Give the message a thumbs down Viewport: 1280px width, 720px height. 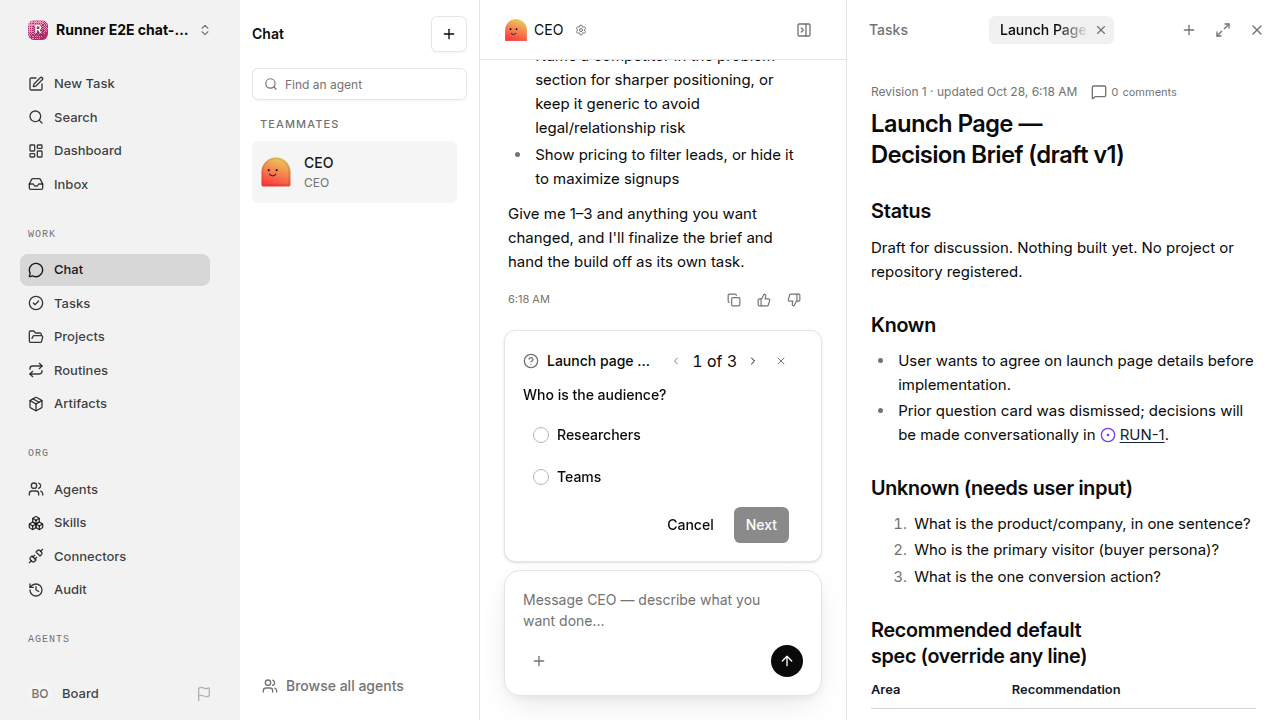[x=794, y=300]
